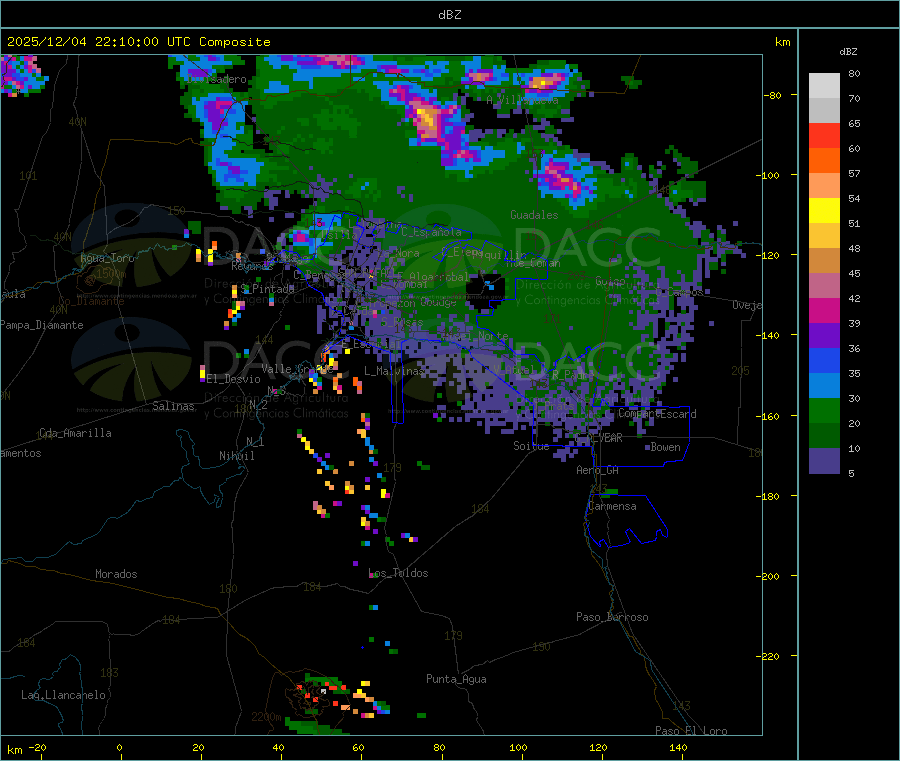The image size is (900, 761).
Task: Select the magenta 42-39 dBZ legend swatch
Action: point(824,310)
